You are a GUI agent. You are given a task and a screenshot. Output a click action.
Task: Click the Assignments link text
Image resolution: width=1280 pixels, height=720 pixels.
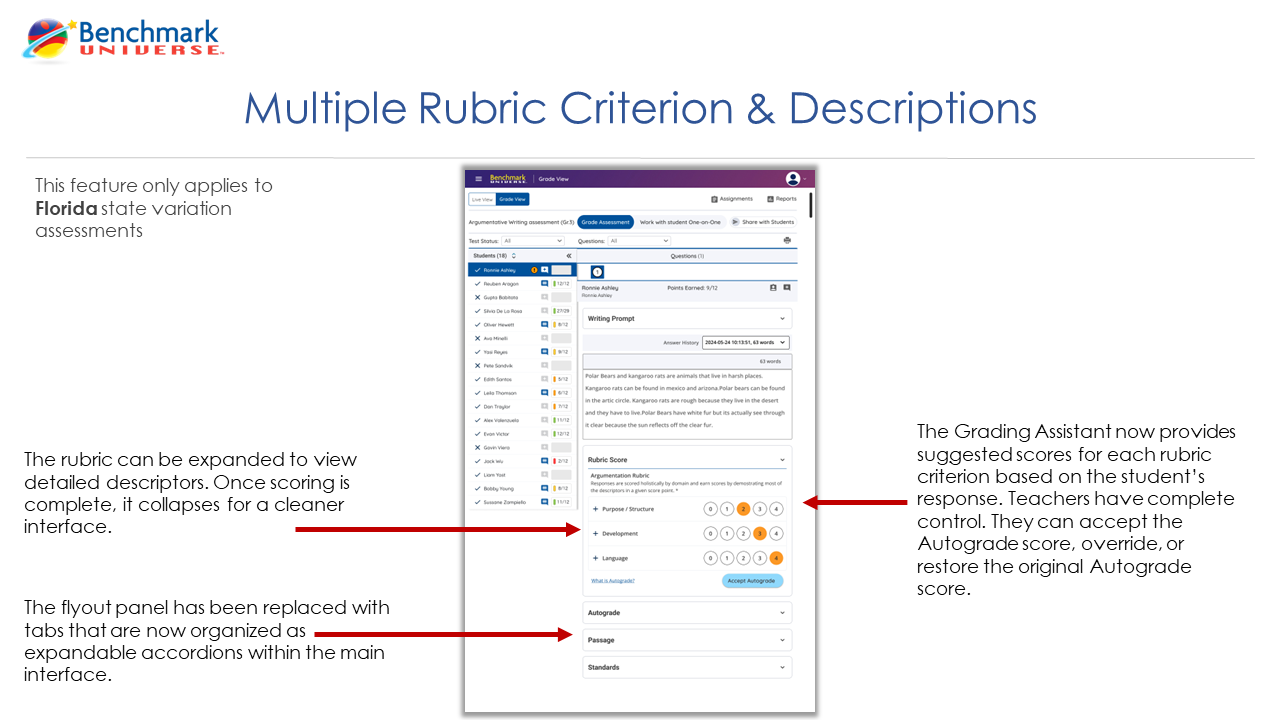(736, 199)
